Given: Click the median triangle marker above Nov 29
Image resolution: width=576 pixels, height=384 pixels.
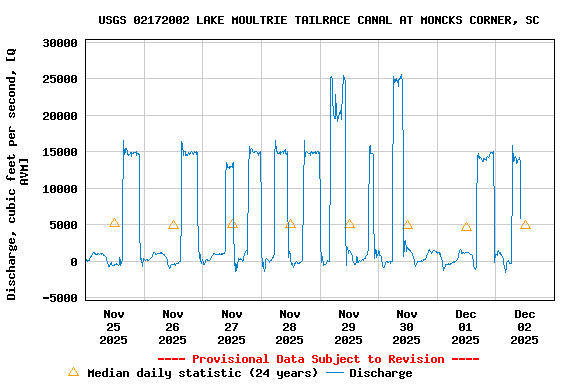Looking at the screenshot, I should pyautogui.click(x=349, y=223).
